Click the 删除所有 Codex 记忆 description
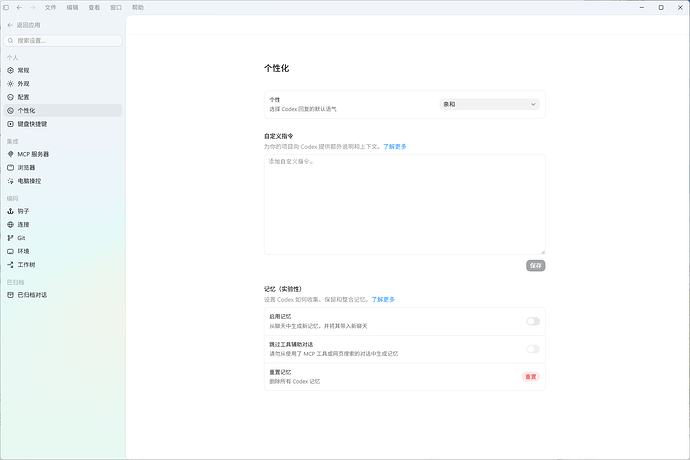The width and height of the screenshot is (690, 460). coord(295,381)
